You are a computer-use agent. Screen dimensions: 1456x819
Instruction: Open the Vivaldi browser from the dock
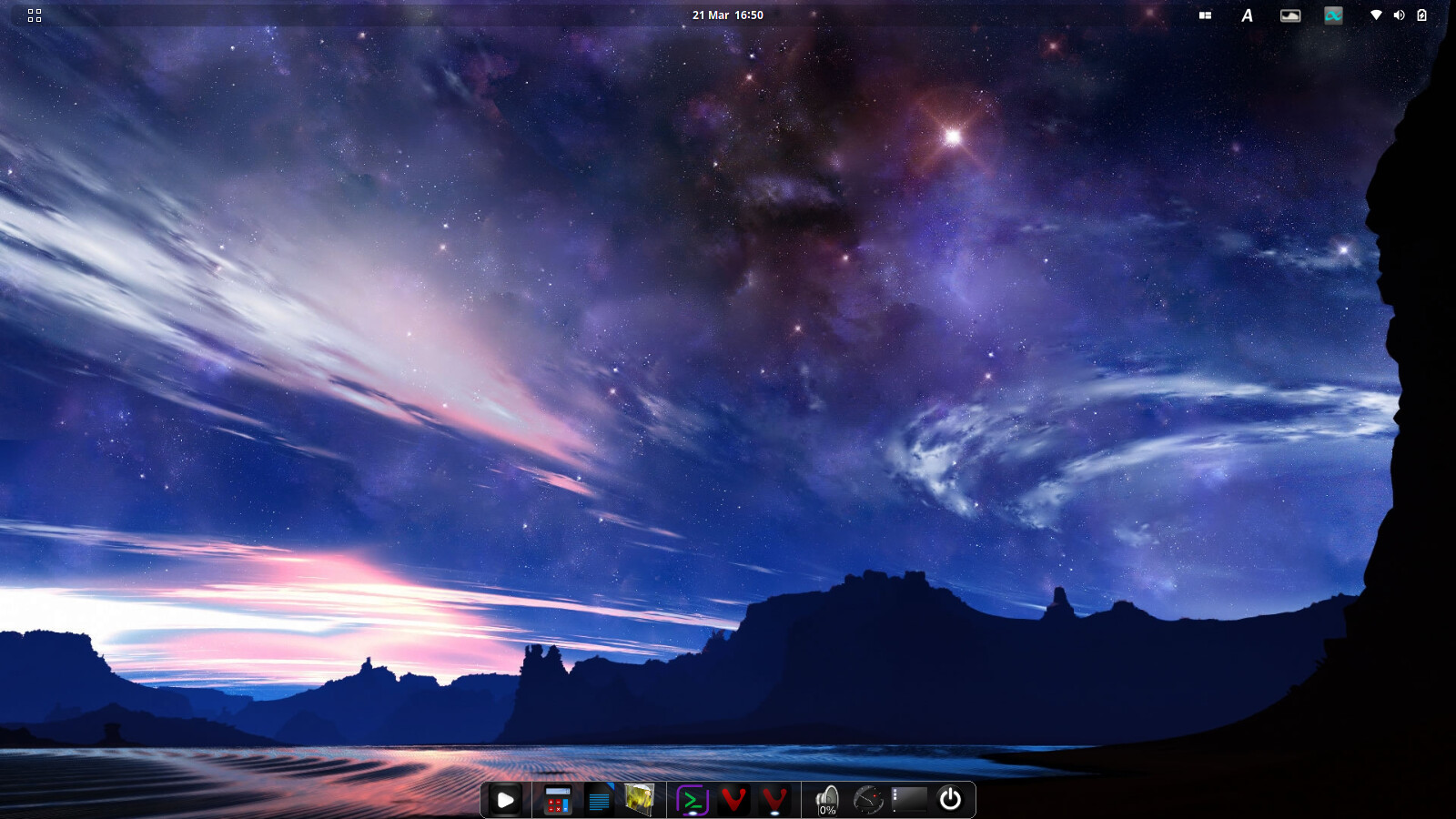tap(735, 800)
